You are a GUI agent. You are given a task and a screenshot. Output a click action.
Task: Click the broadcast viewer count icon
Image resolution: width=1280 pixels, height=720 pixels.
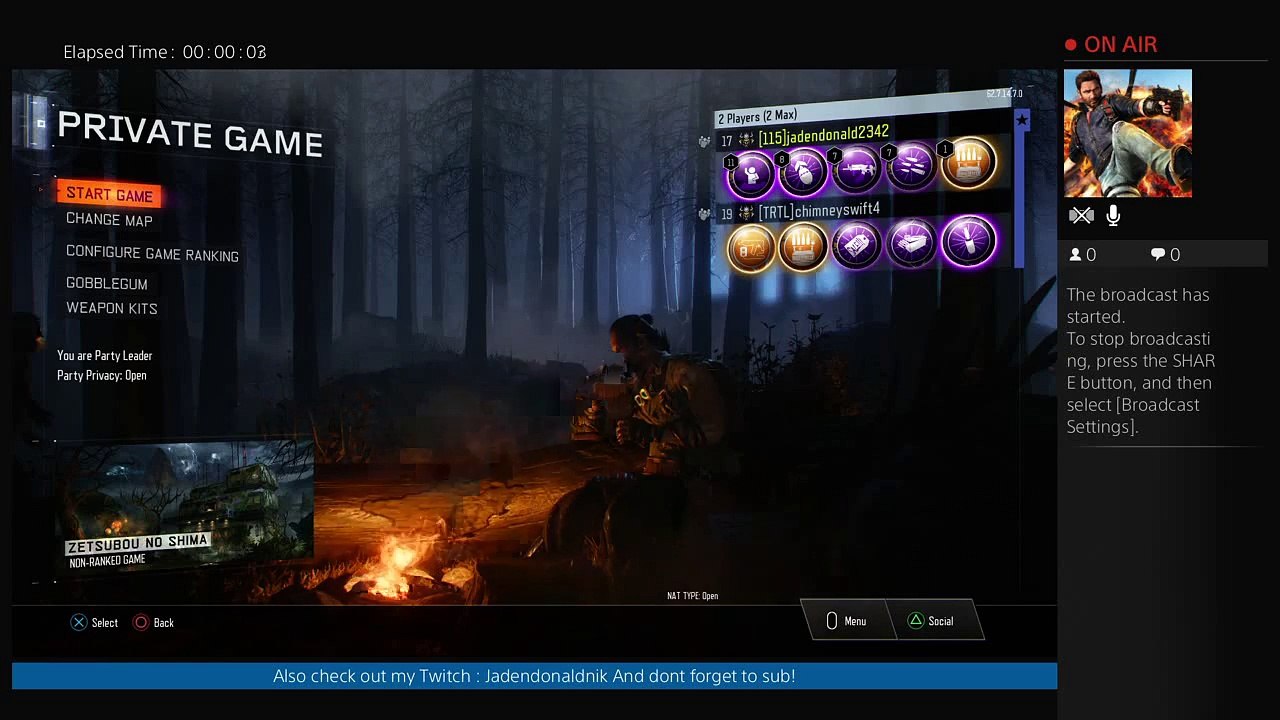(x=1075, y=255)
